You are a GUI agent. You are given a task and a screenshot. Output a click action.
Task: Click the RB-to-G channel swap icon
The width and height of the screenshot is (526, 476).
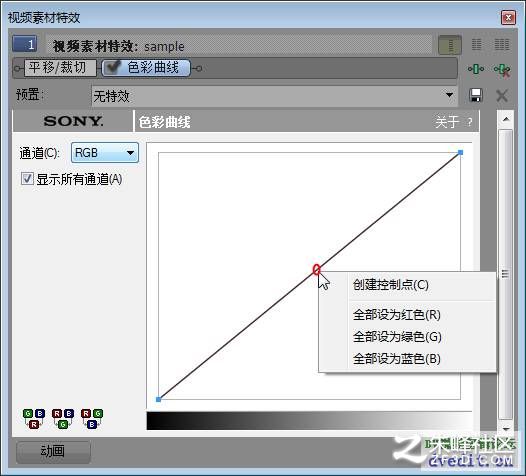[63, 419]
